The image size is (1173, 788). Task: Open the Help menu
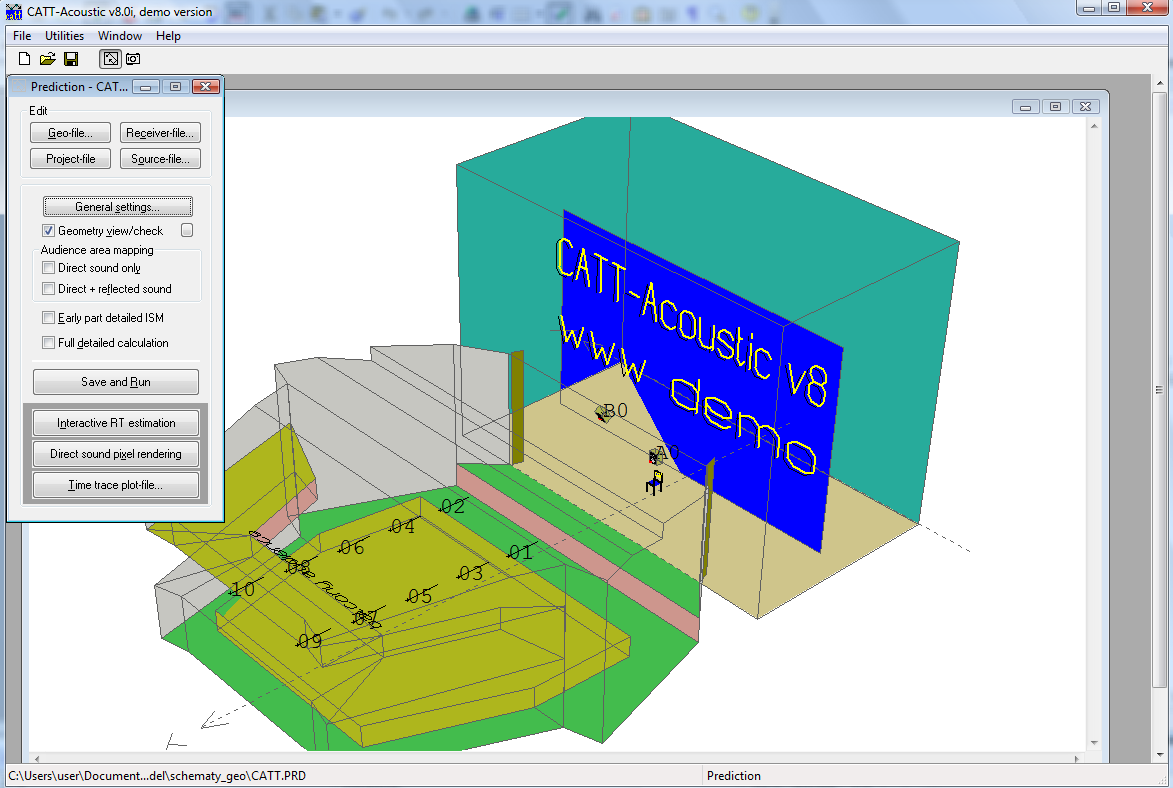coord(168,35)
